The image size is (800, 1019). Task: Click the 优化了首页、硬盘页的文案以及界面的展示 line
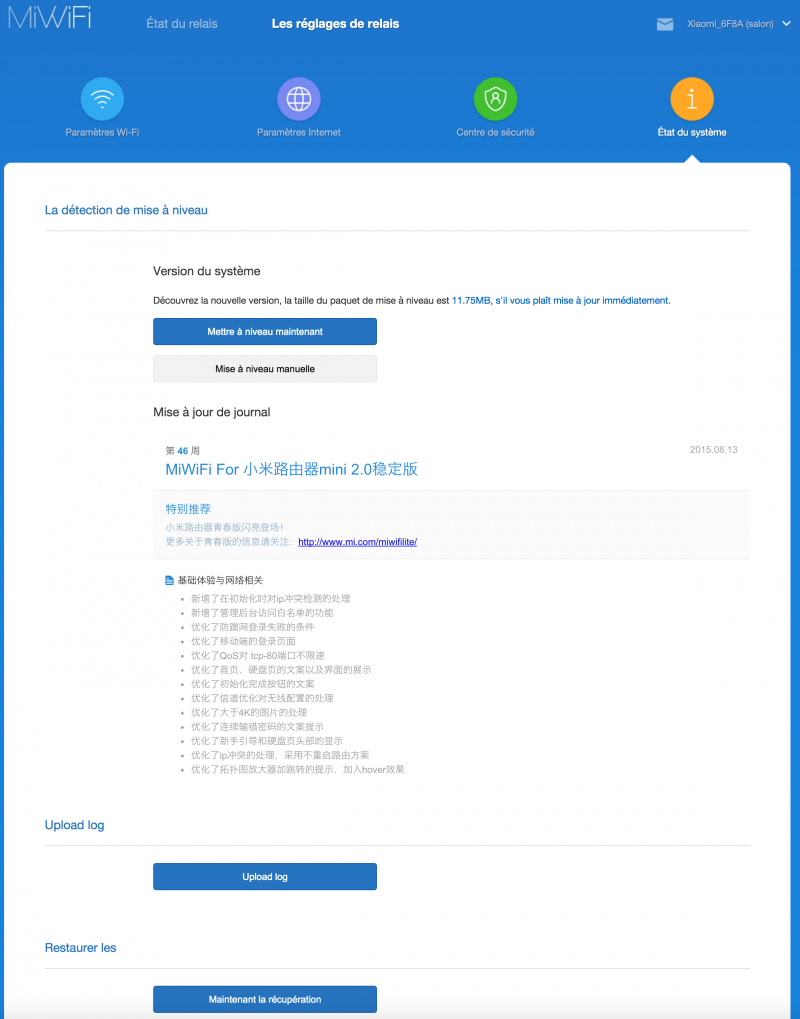[281, 670]
